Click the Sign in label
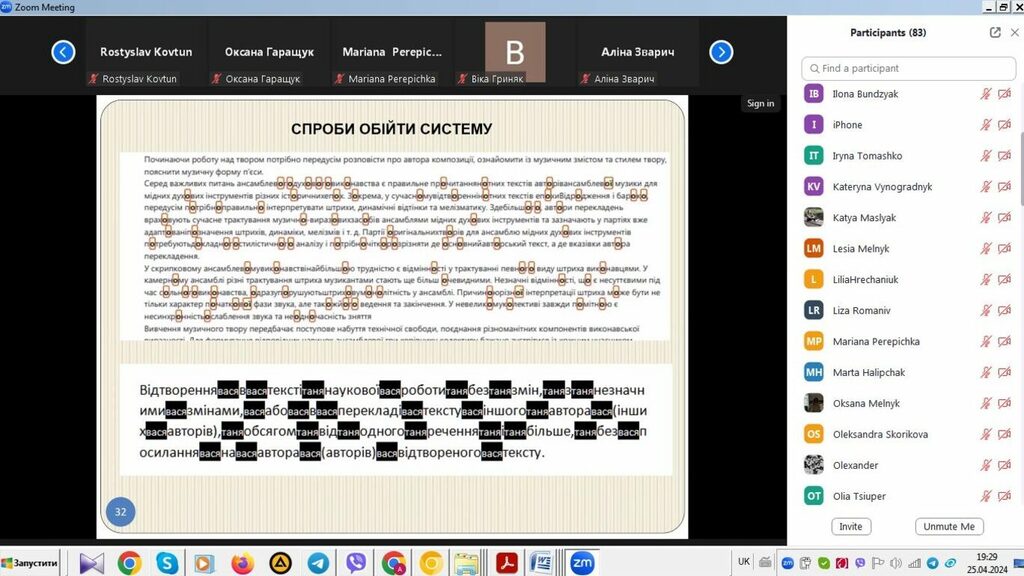This screenshot has height=576, width=1024. coord(760,103)
